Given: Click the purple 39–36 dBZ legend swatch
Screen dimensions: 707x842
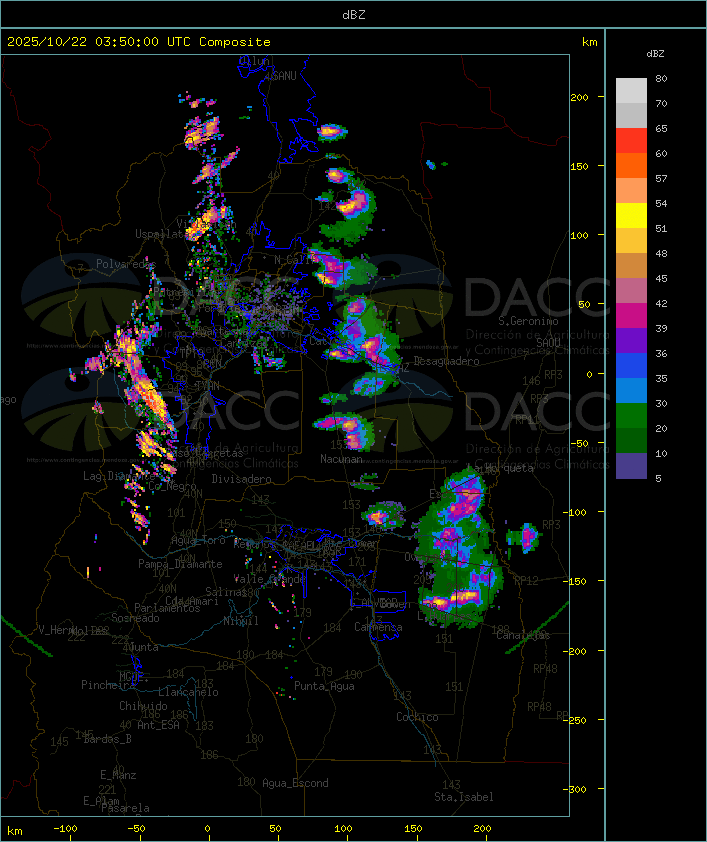Looking at the screenshot, I should [631, 340].
